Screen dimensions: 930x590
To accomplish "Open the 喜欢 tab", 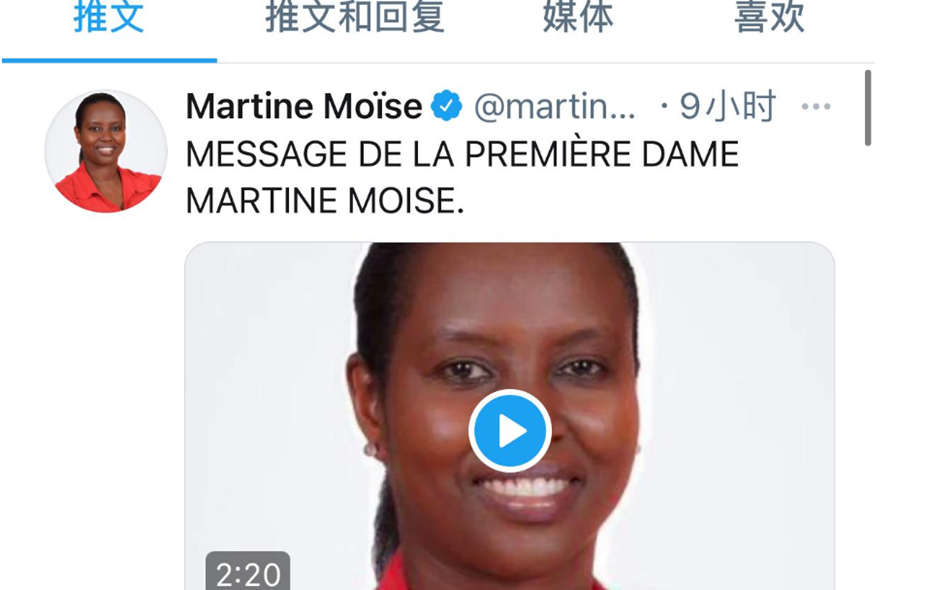I will pyautogui.click(x=769, y=18).
